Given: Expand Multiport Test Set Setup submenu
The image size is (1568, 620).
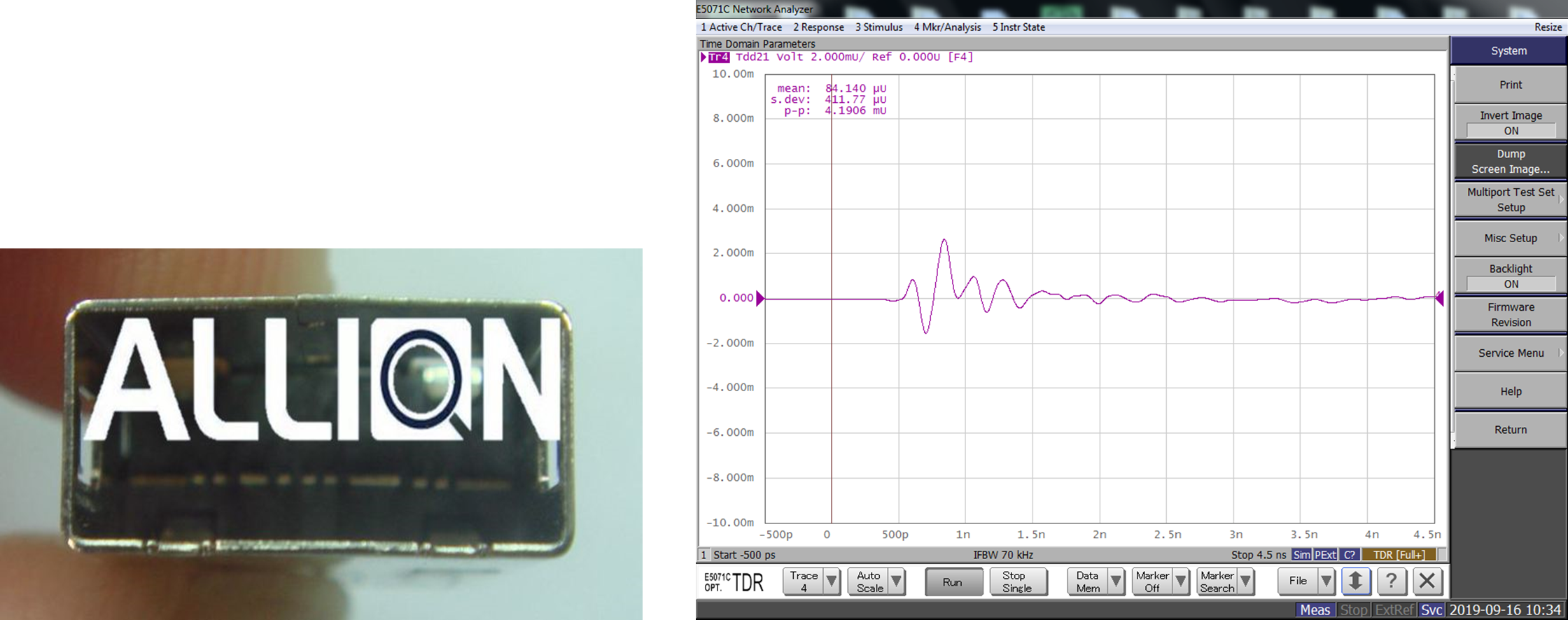Looking at the screenshot, I should (x=1510, y=199).
